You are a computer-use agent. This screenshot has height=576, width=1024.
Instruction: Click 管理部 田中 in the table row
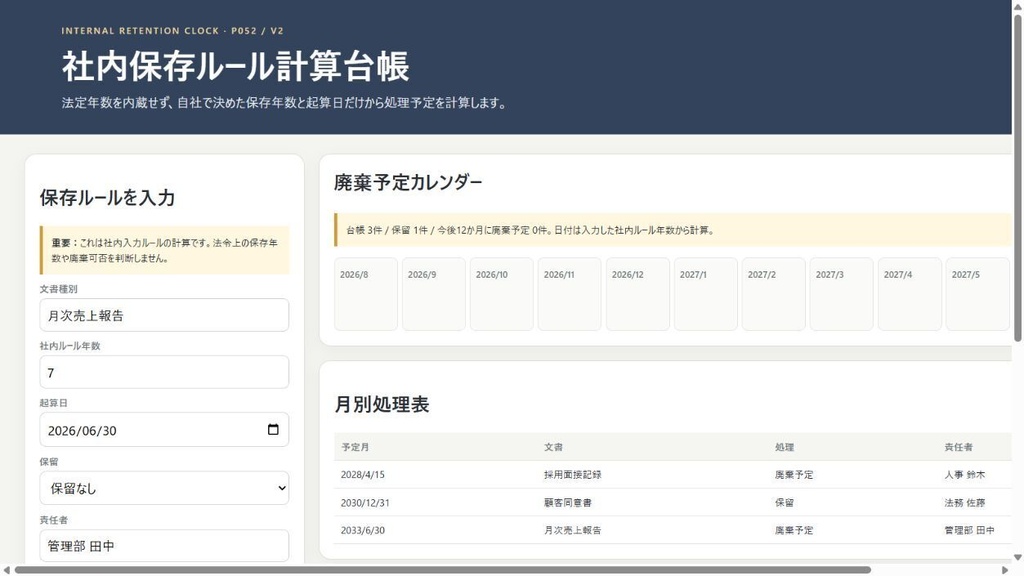[x=969, y=530]
